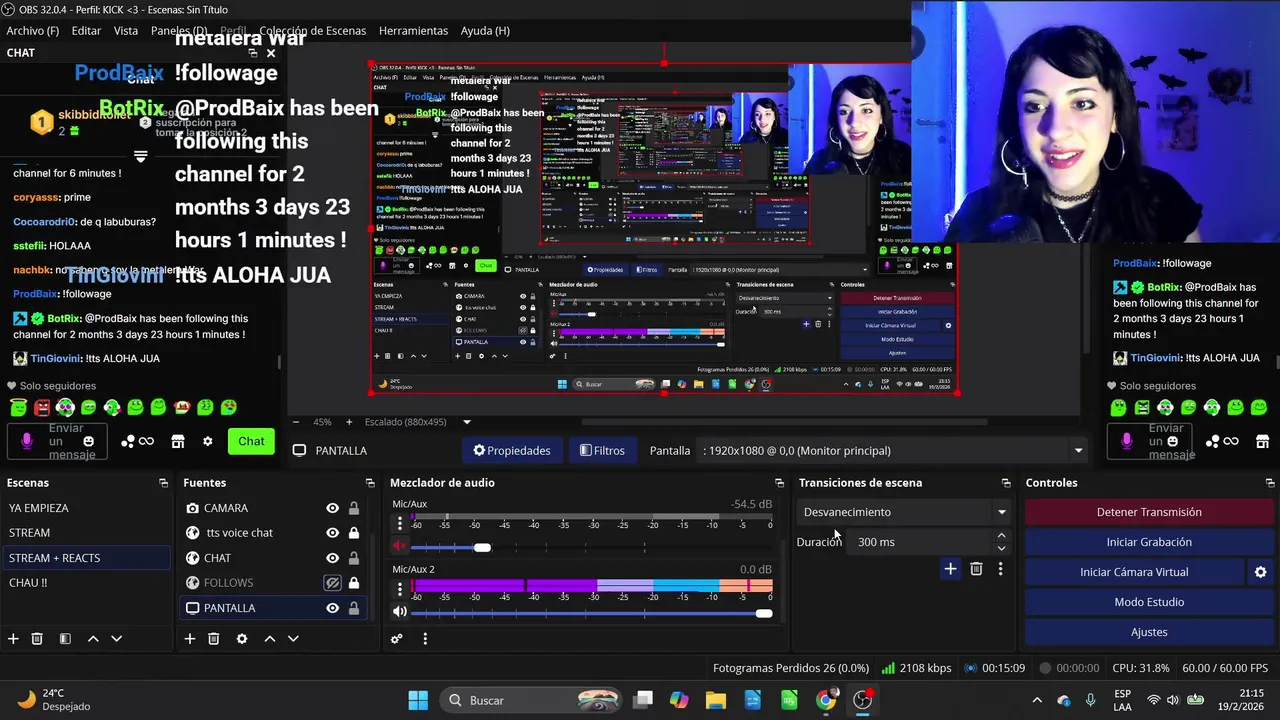The width and height of the screenshot is (1280, 720).
Task: Open advanced audio properties gears icon
Action: [x=397, y=639]
